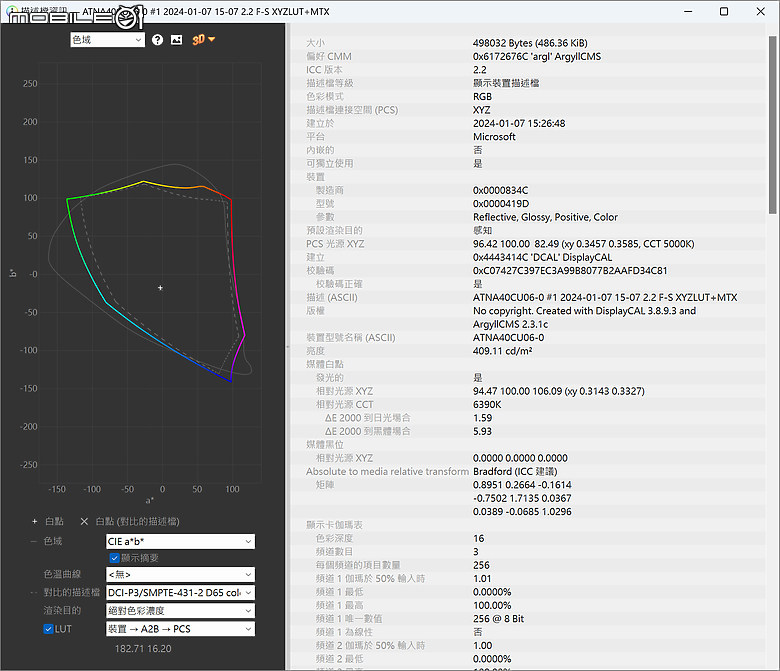
Task: Click the ΔE 2000 blackbody value 5.93
Action: [x=482, y=431]
